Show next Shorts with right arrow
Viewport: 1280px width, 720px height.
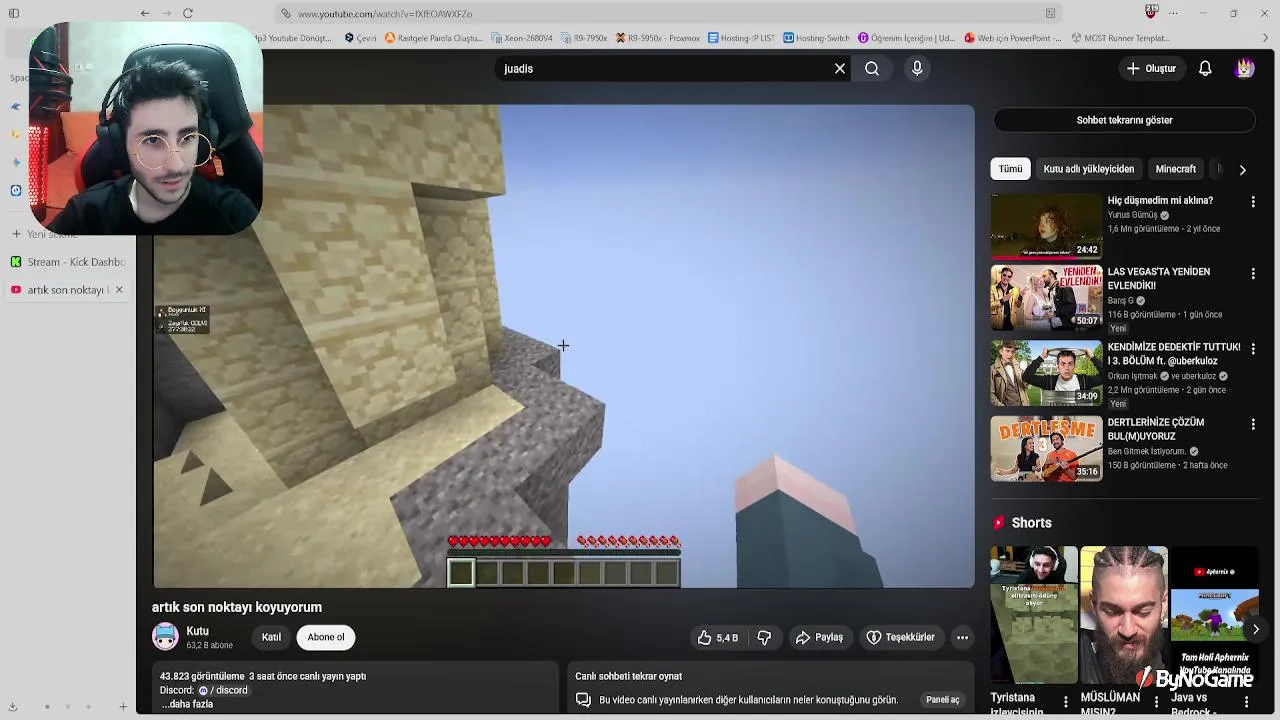[x=1255, y=629]
